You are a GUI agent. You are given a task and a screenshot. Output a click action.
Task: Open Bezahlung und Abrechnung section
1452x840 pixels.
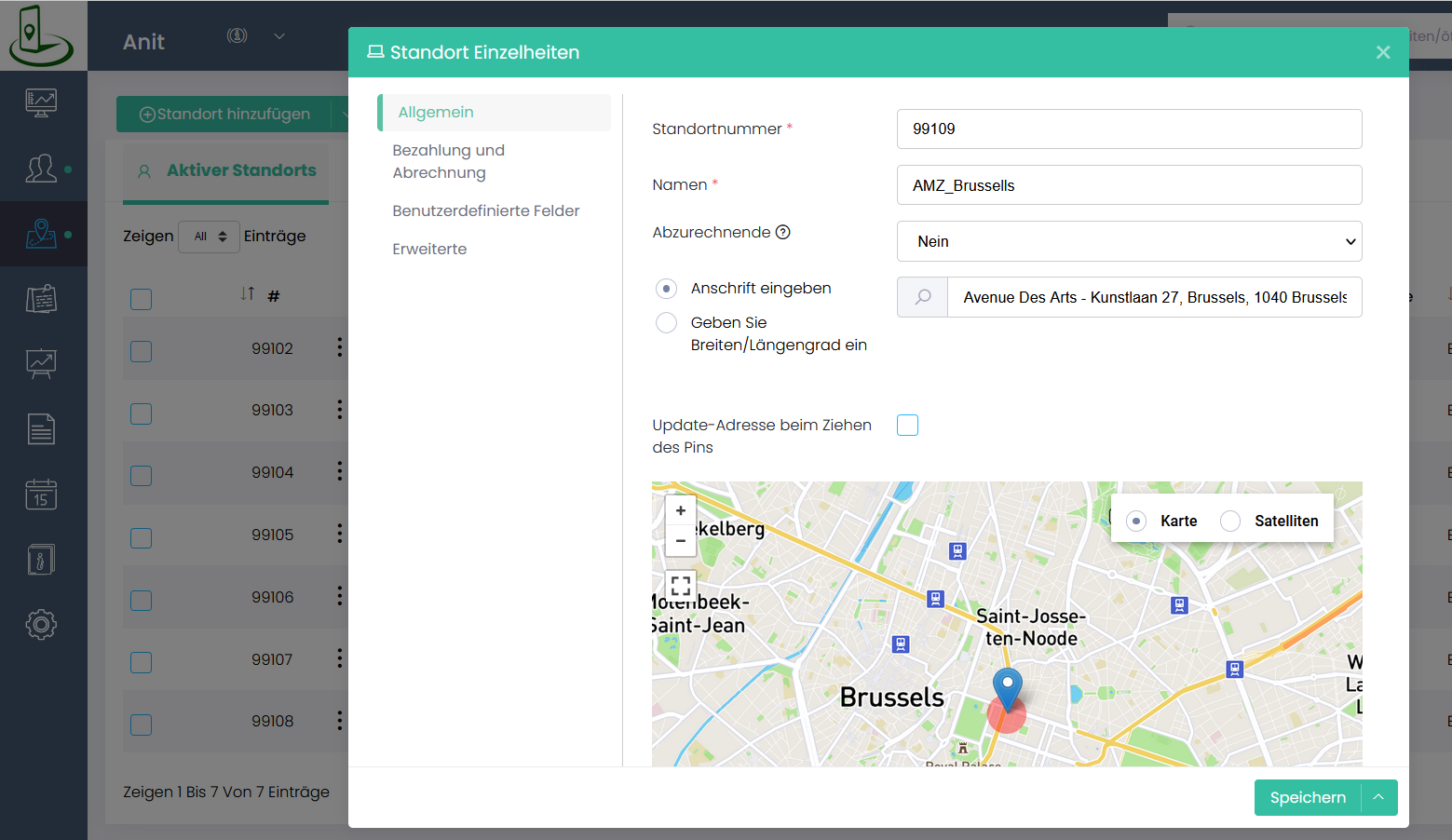pos(448,161)
